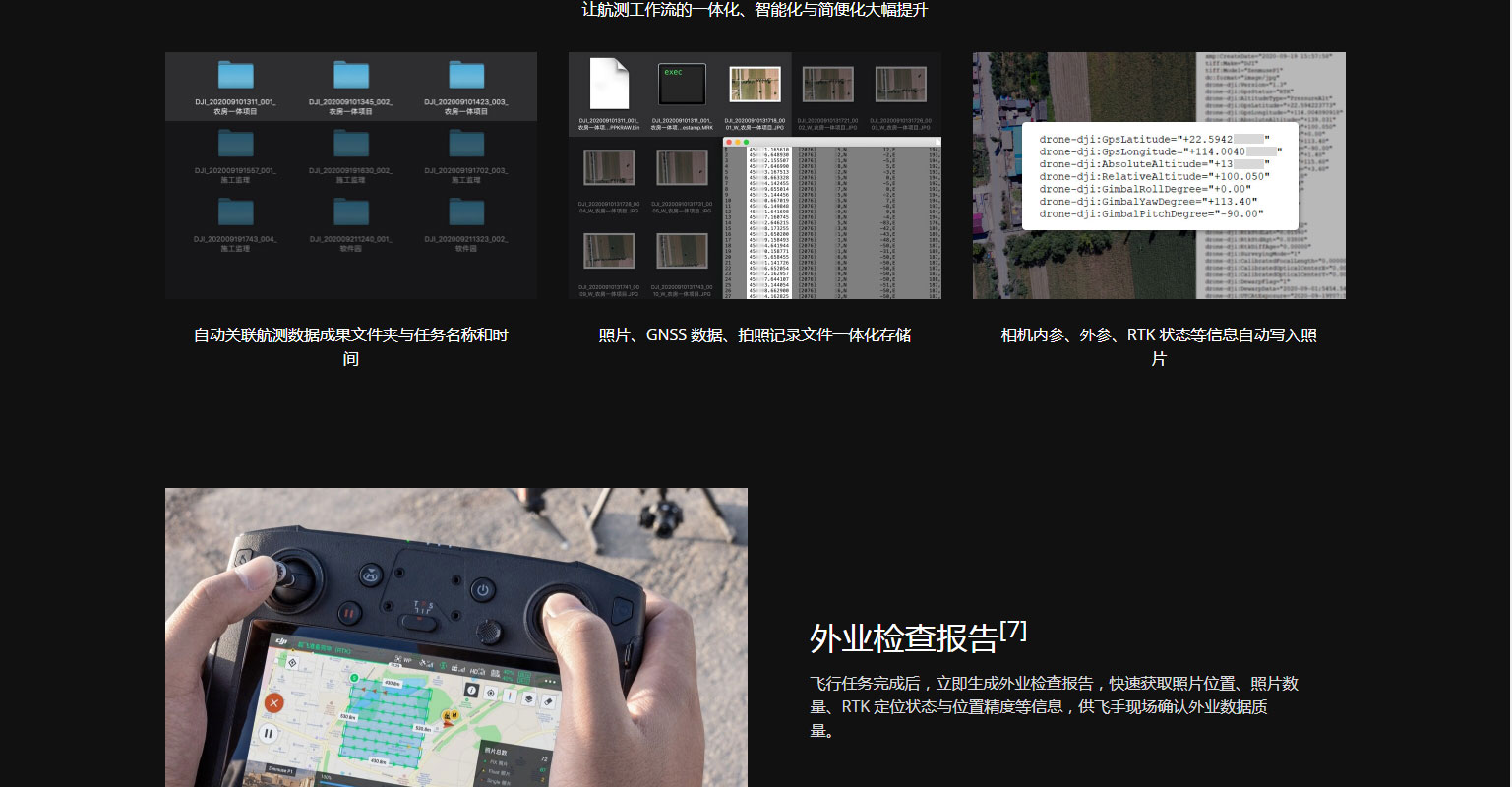Select the exec timestamp.MRK file icon
The width and height of the screenshot is (1512, 787).
pyautogui.click(x=683, y=85)
